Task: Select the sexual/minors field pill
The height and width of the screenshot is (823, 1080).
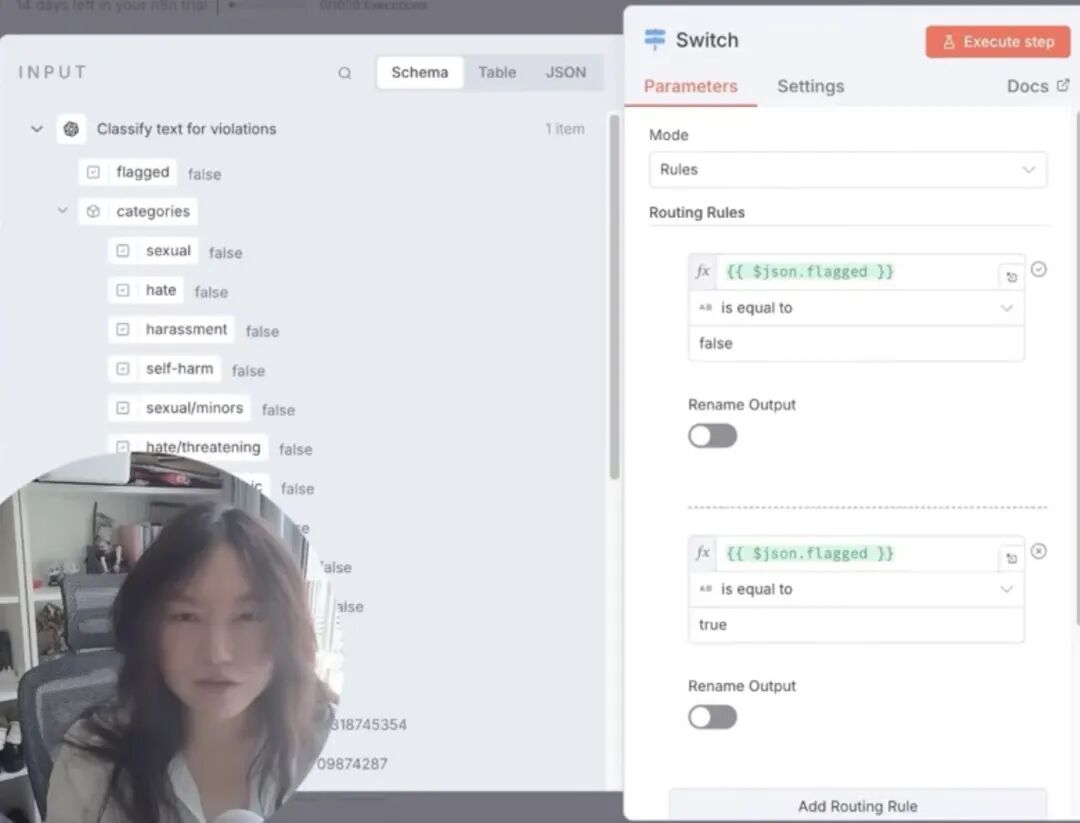Action: pyautogui.click(x=179, y=408)
